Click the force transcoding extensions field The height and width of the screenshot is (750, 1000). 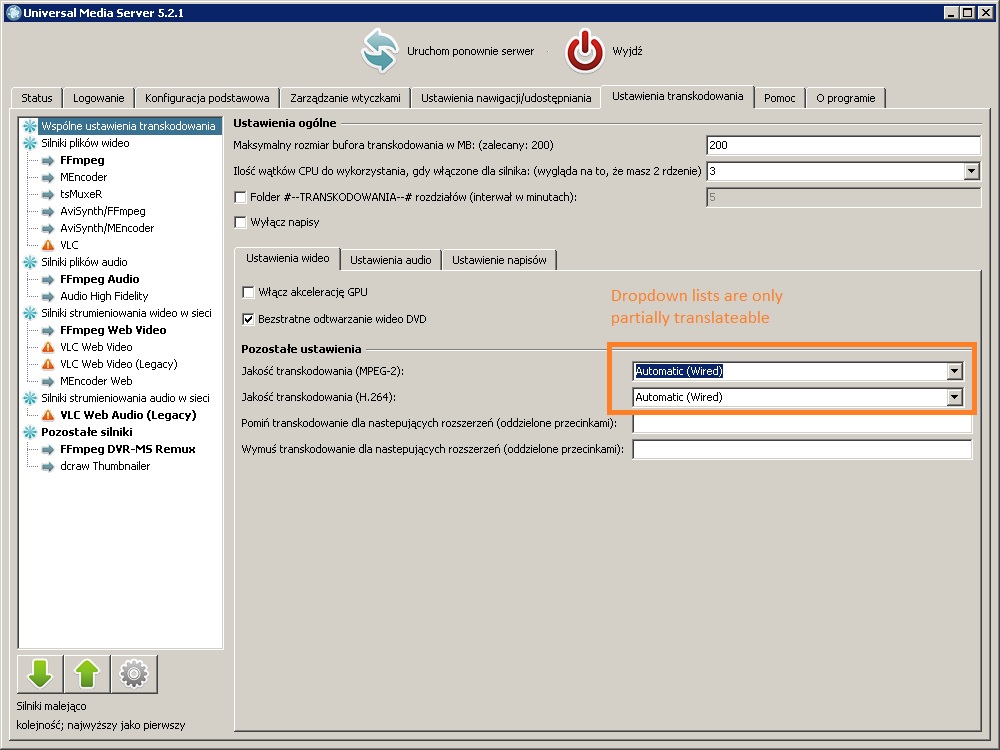tap(802, 449)
